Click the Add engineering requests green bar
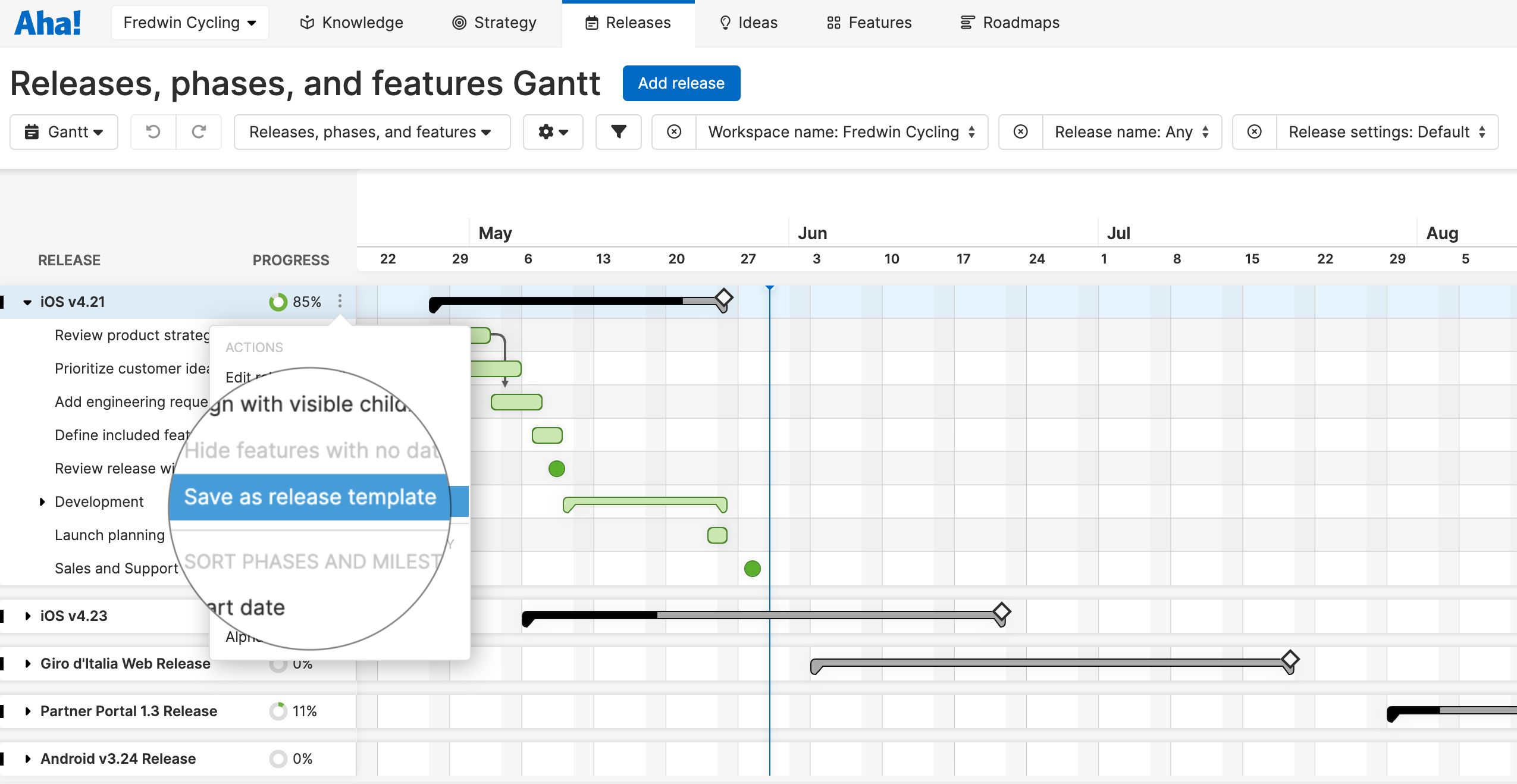 pyautogui.click(x=516, y=402)
